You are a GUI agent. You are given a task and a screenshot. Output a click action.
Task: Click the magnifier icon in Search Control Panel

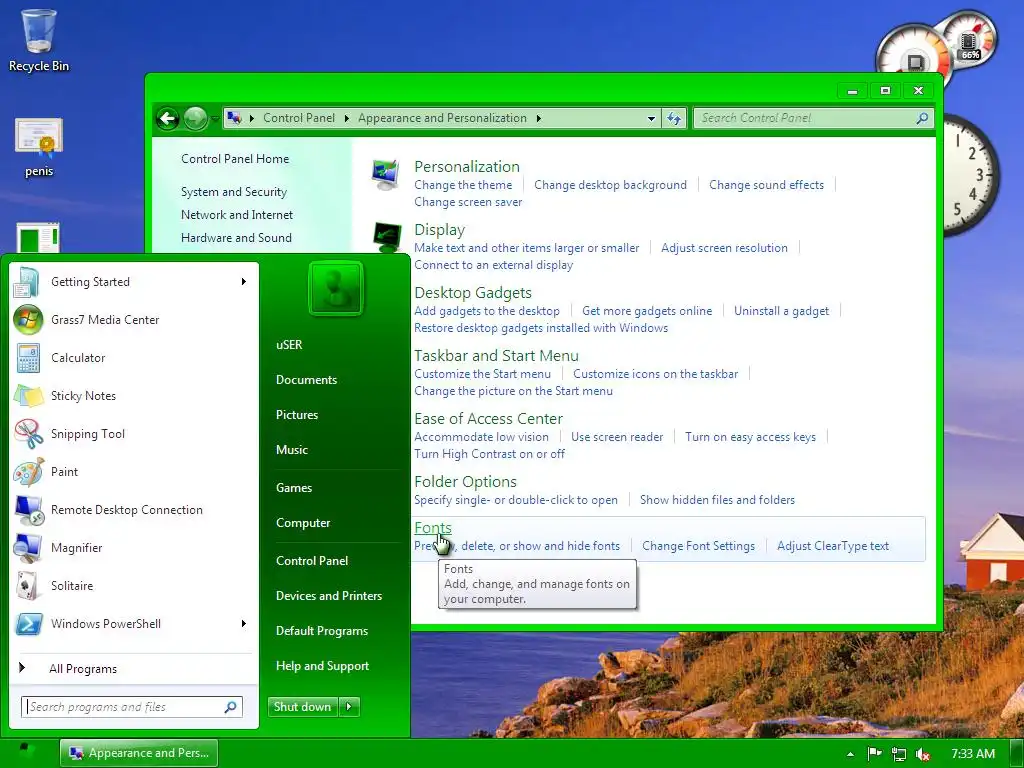[x=921, y=118]
